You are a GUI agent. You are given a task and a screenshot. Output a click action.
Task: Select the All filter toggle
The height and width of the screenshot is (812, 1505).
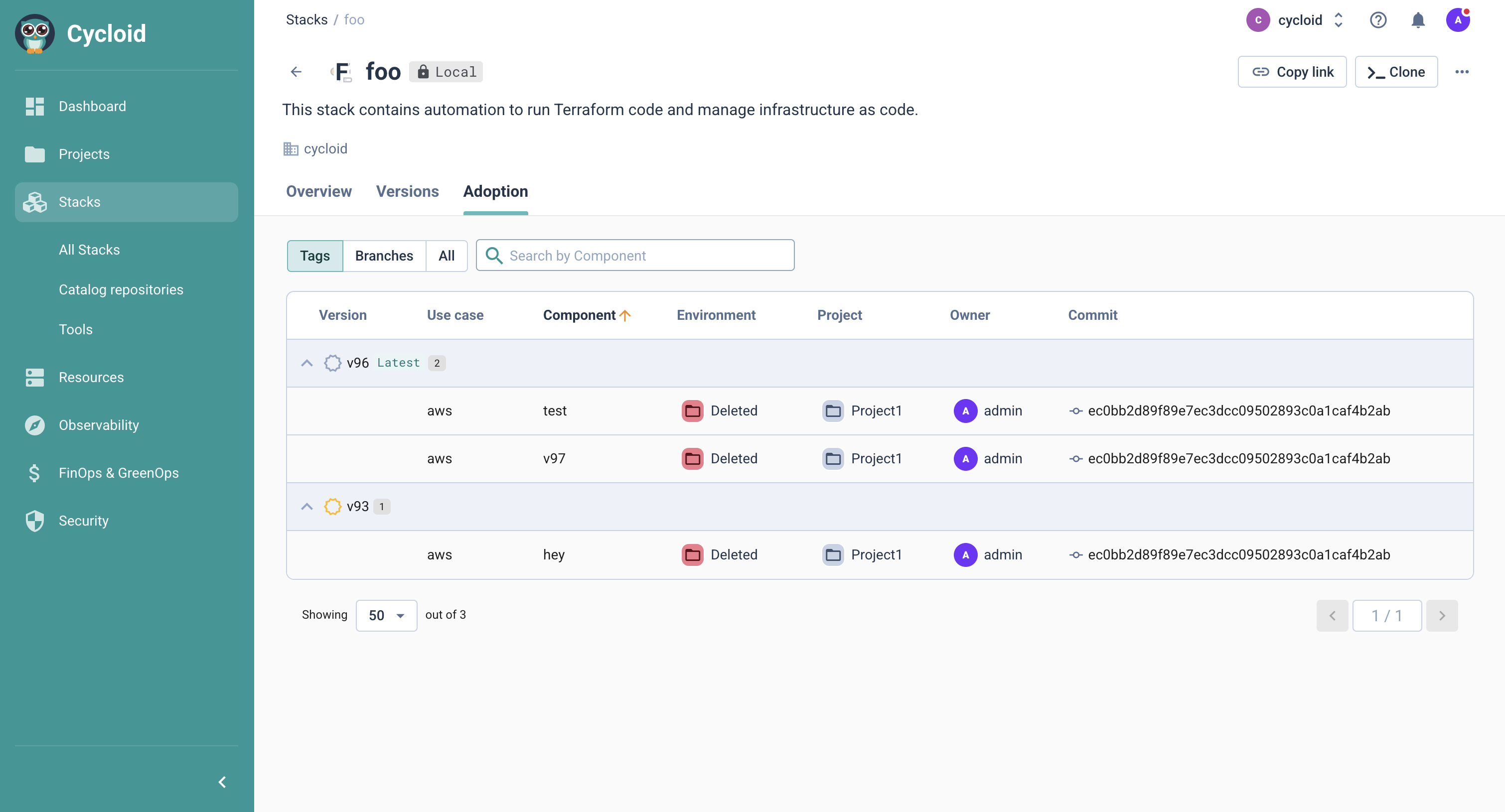pyautogui.click(x=447, y=255)
